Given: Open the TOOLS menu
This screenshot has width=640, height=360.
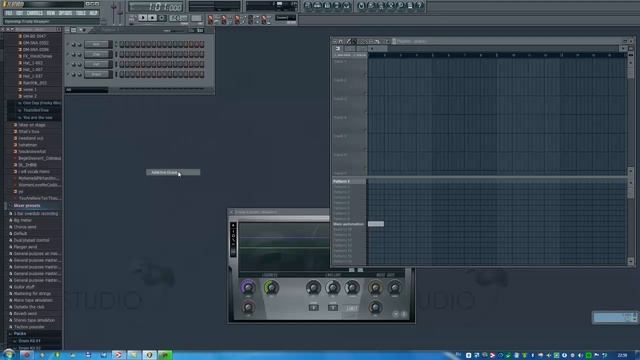Looking at the screenshot, I should click(x=81, y=13).
